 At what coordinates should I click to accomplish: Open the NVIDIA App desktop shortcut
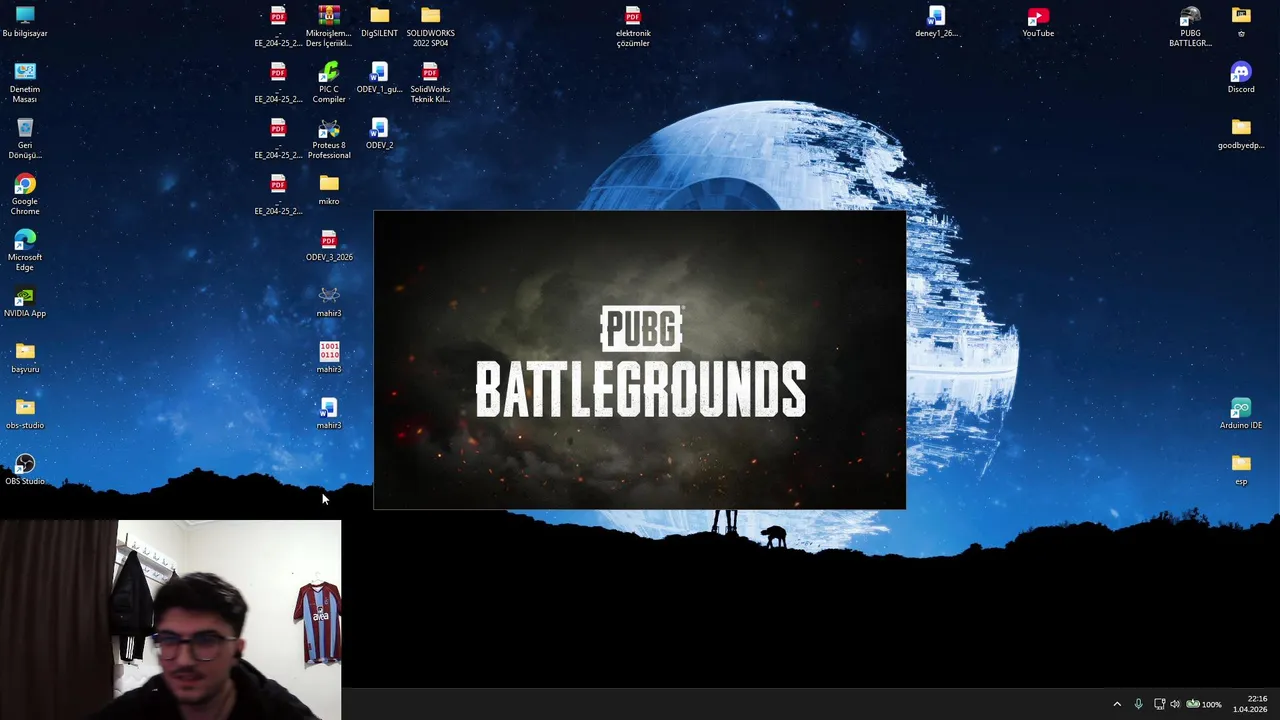25,302
